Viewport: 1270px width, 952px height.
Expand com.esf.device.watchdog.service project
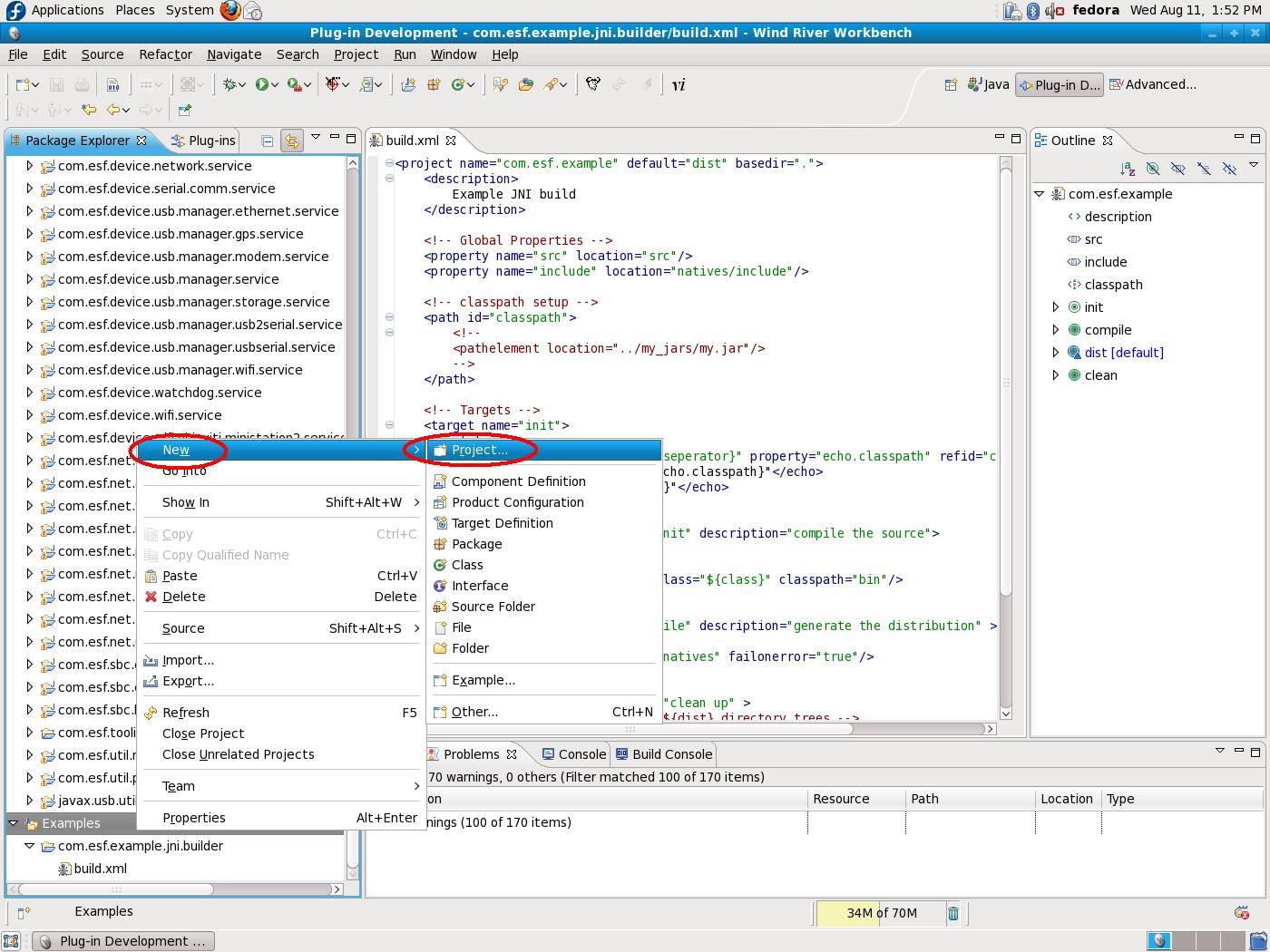click(x=29, y=393)
